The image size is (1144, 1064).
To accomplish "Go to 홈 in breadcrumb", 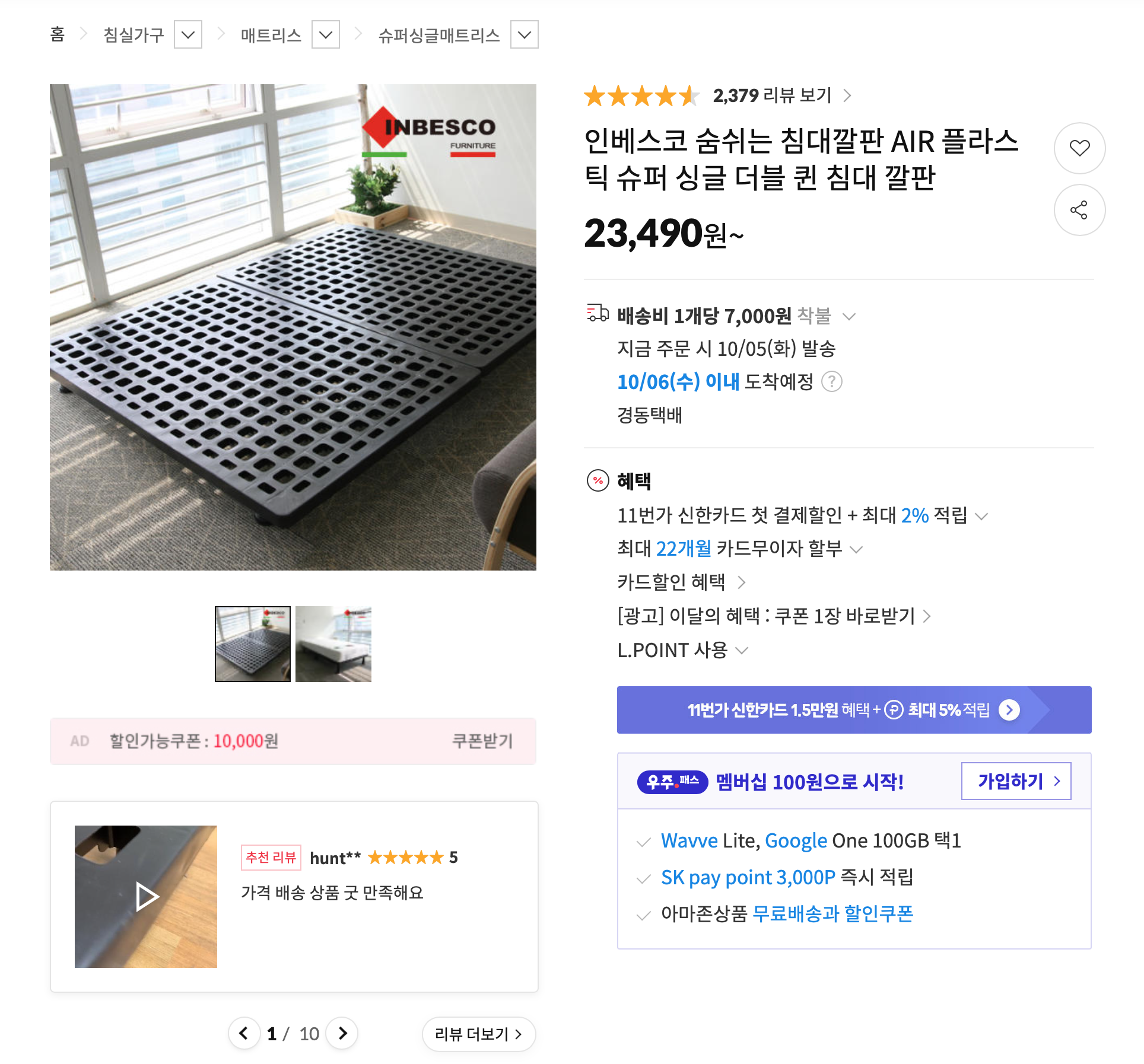I will (58, 34).
